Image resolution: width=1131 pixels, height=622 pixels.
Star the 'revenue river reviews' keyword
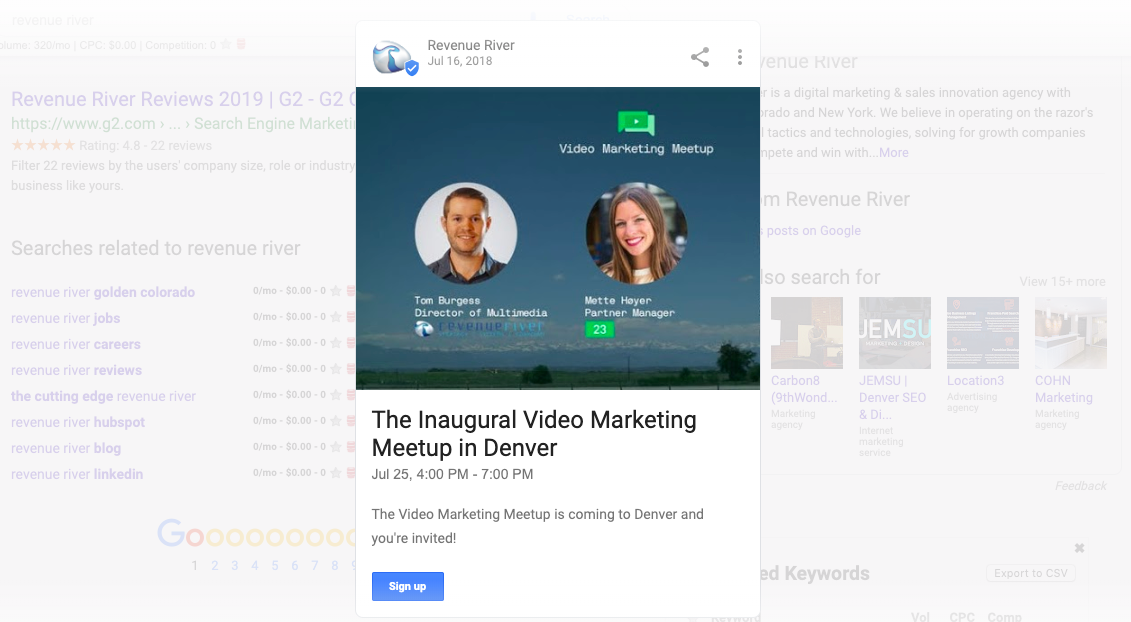click(x=335, y=369)
